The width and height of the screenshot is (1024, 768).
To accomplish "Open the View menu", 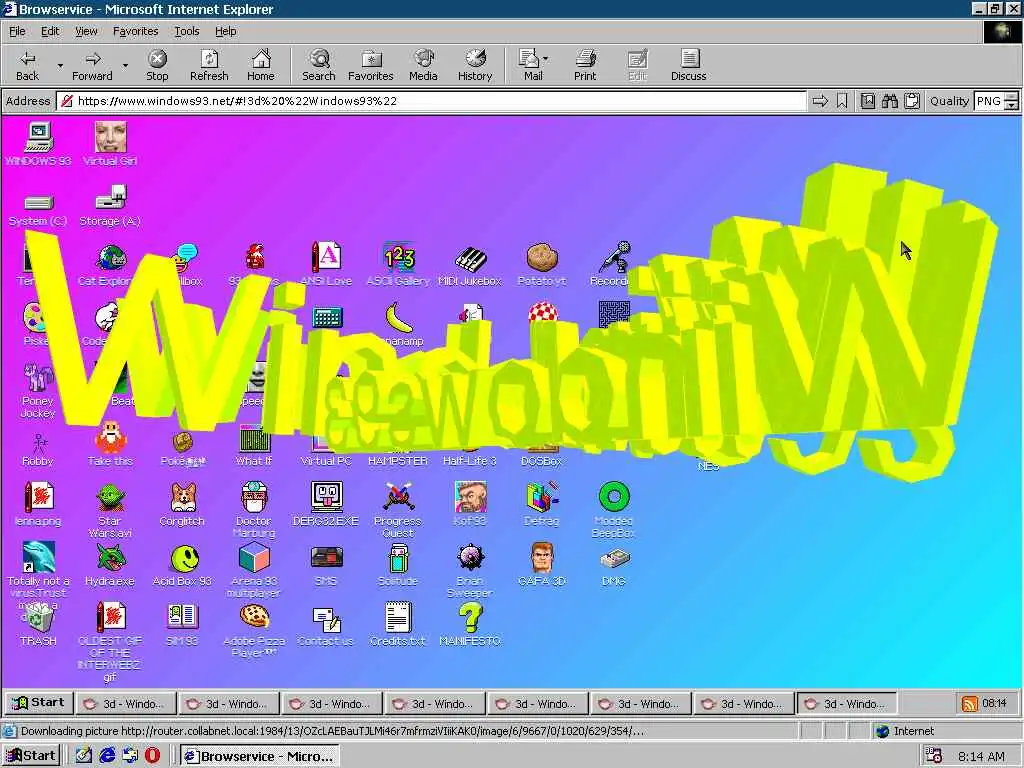I will point(86,31).
